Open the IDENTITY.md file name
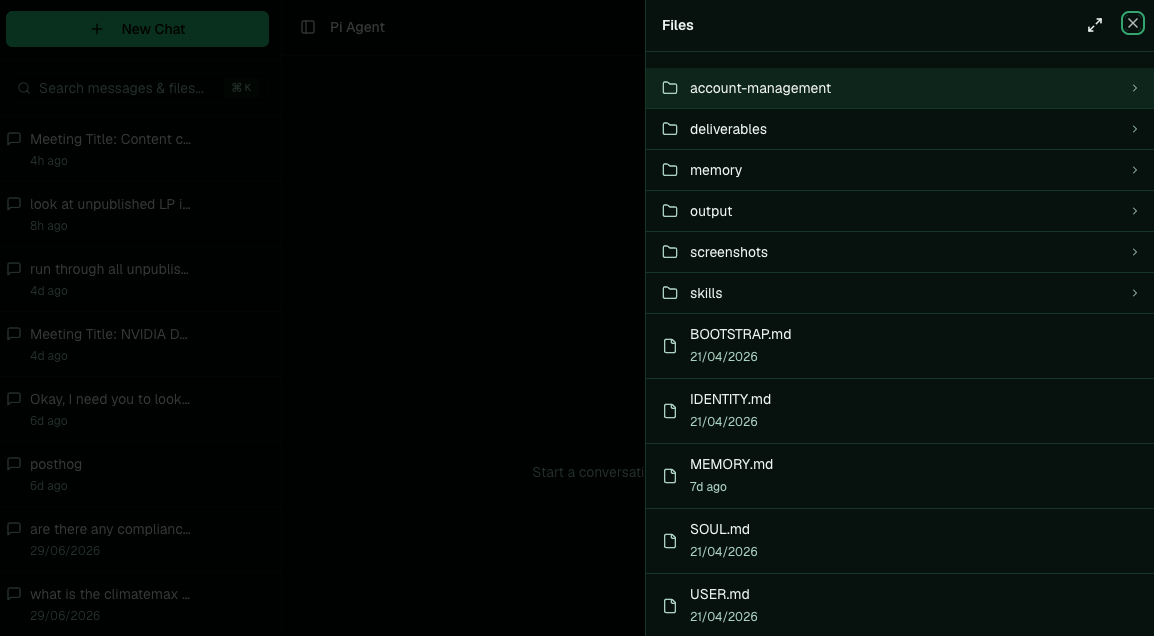Screen dimensions: 1154x636 (x=730, y=399)
